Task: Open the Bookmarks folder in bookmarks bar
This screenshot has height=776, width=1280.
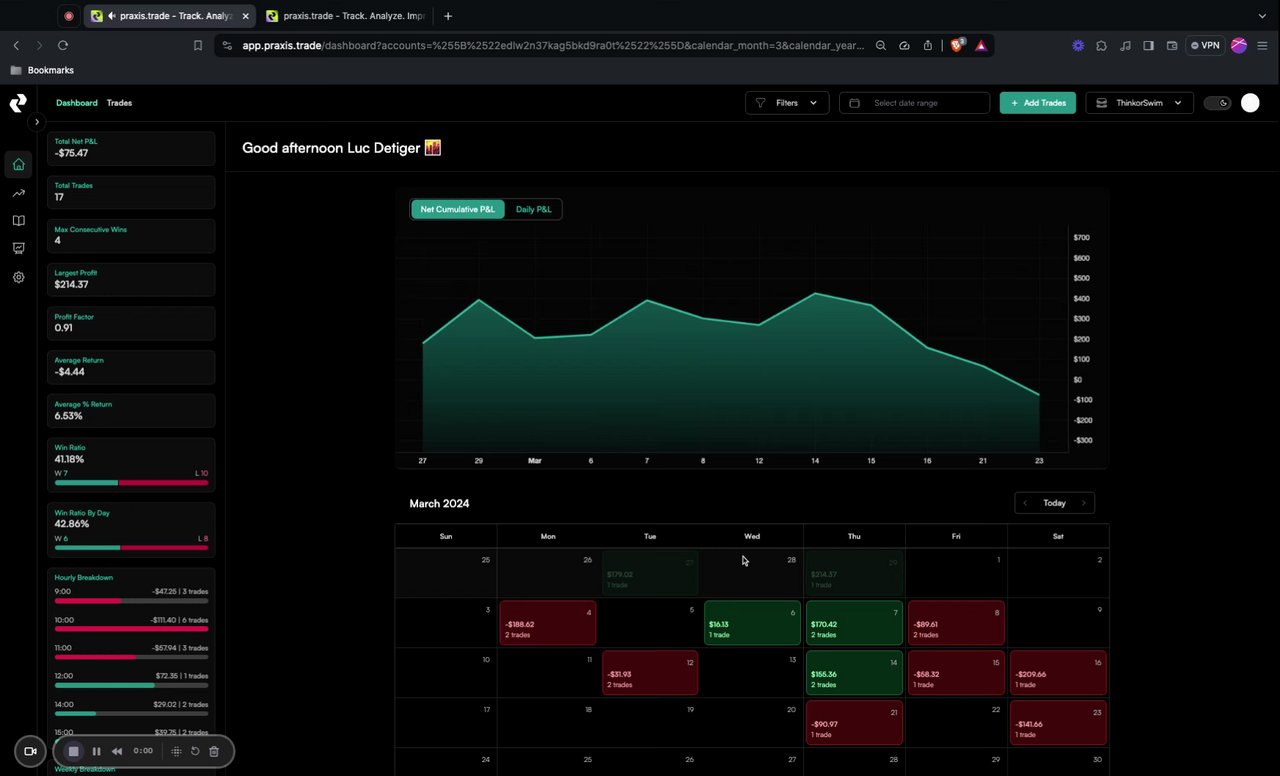Action: [x=42, y=70]
